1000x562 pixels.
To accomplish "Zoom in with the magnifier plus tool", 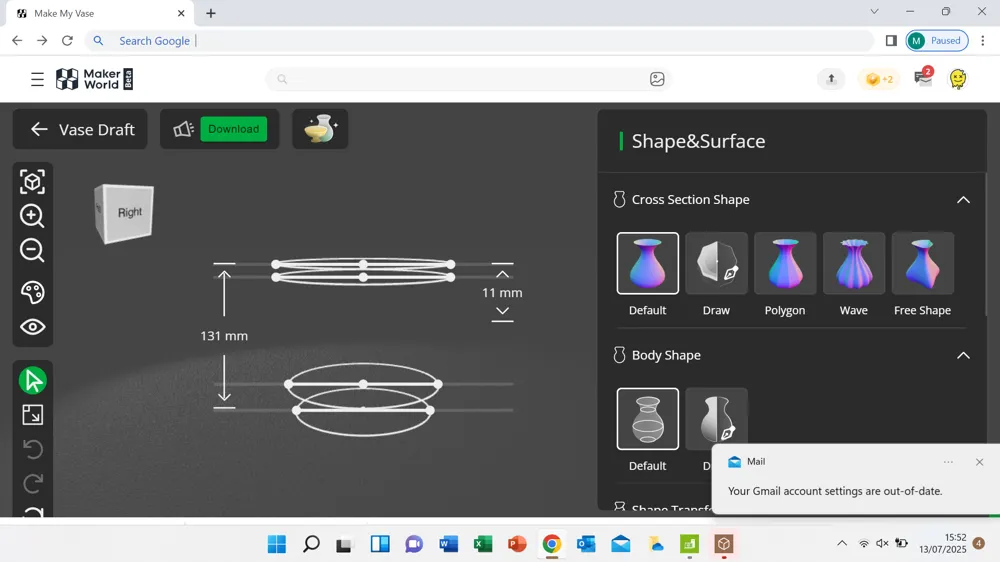I will tap(32, 216).
